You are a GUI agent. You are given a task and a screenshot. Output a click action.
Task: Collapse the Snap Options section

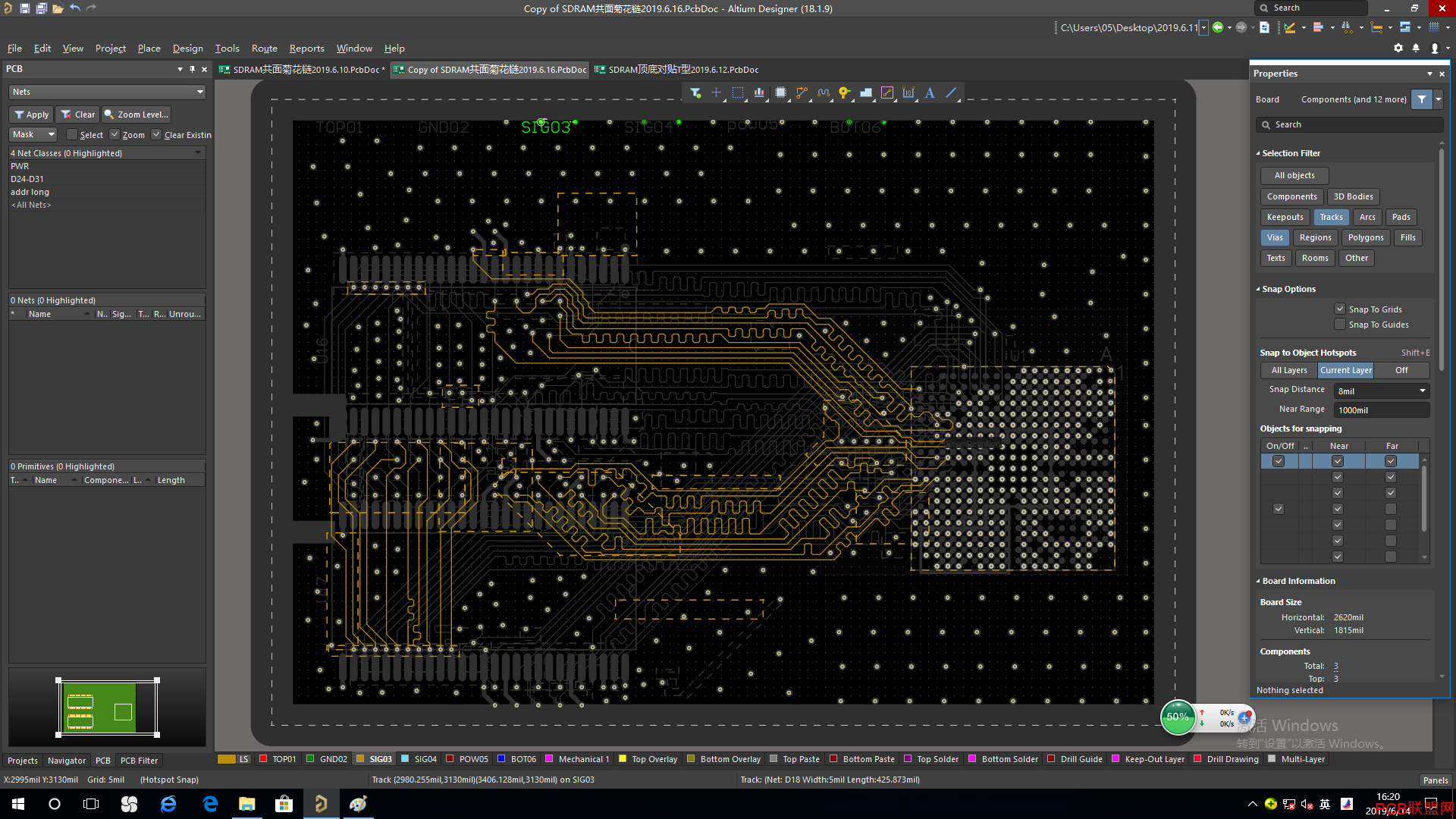(x=1258, y=289)
